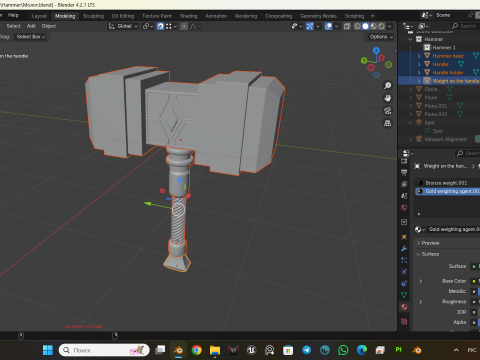The height and width of the screenshot is (360, 480).
Task: Open the pivot point dropdown
Action: click(x=148, y=26)
